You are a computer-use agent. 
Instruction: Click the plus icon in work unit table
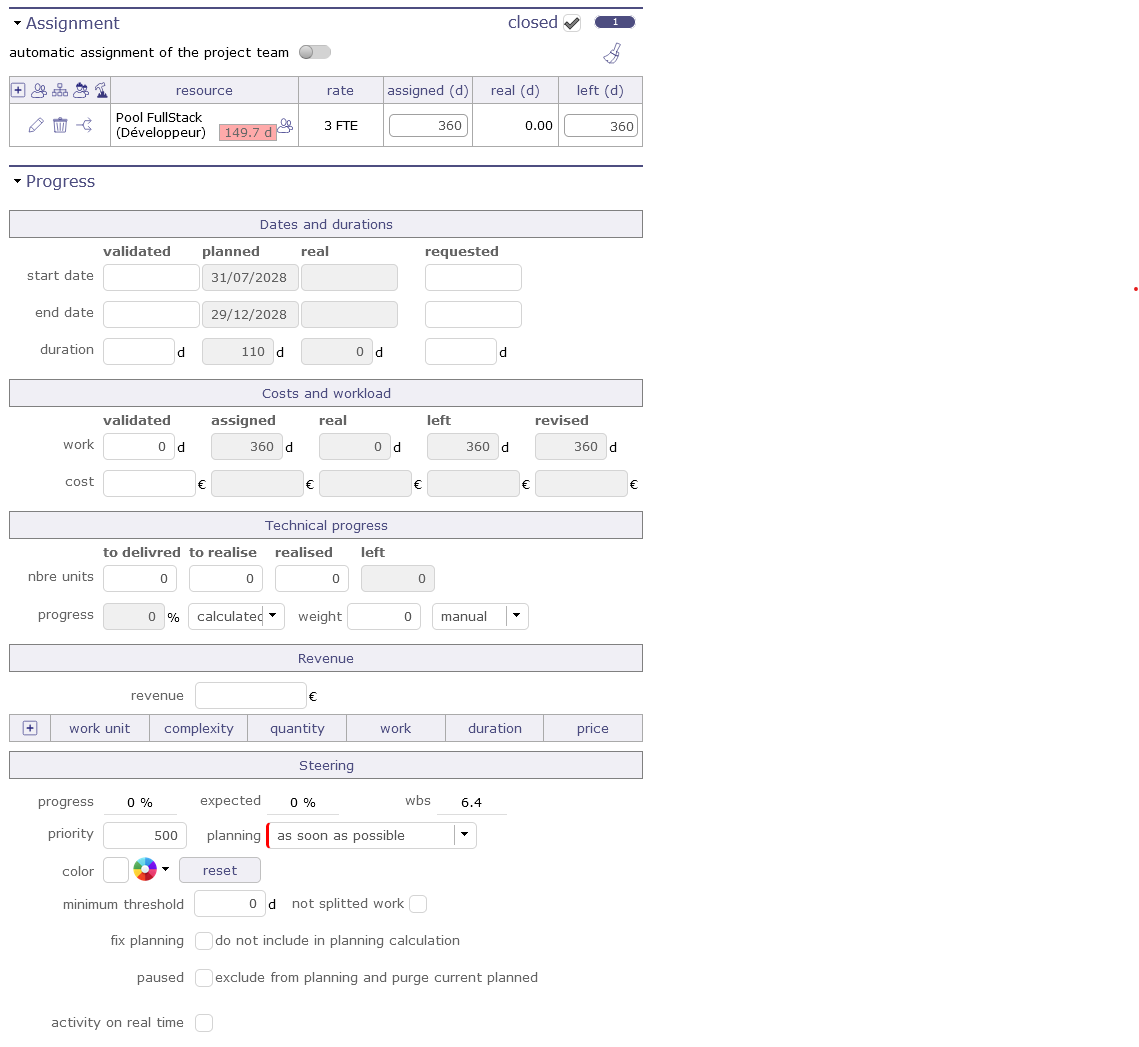[30, 728]
